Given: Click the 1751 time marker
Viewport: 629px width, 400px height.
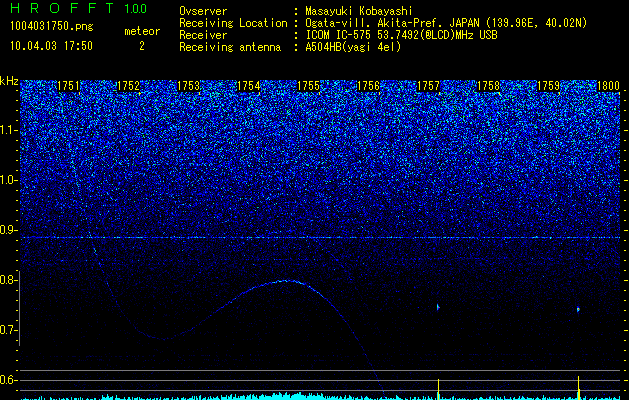Looking at the screenshot, I should pos(68,86).
